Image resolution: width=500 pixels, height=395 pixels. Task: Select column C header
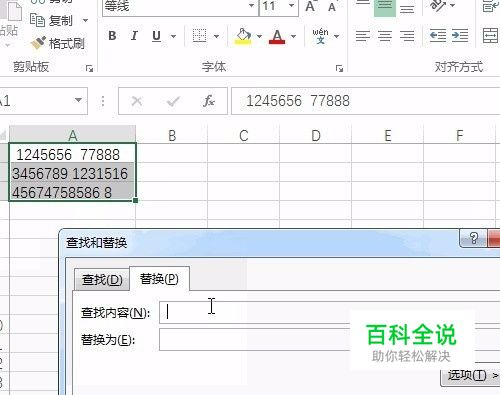[244, 135]
